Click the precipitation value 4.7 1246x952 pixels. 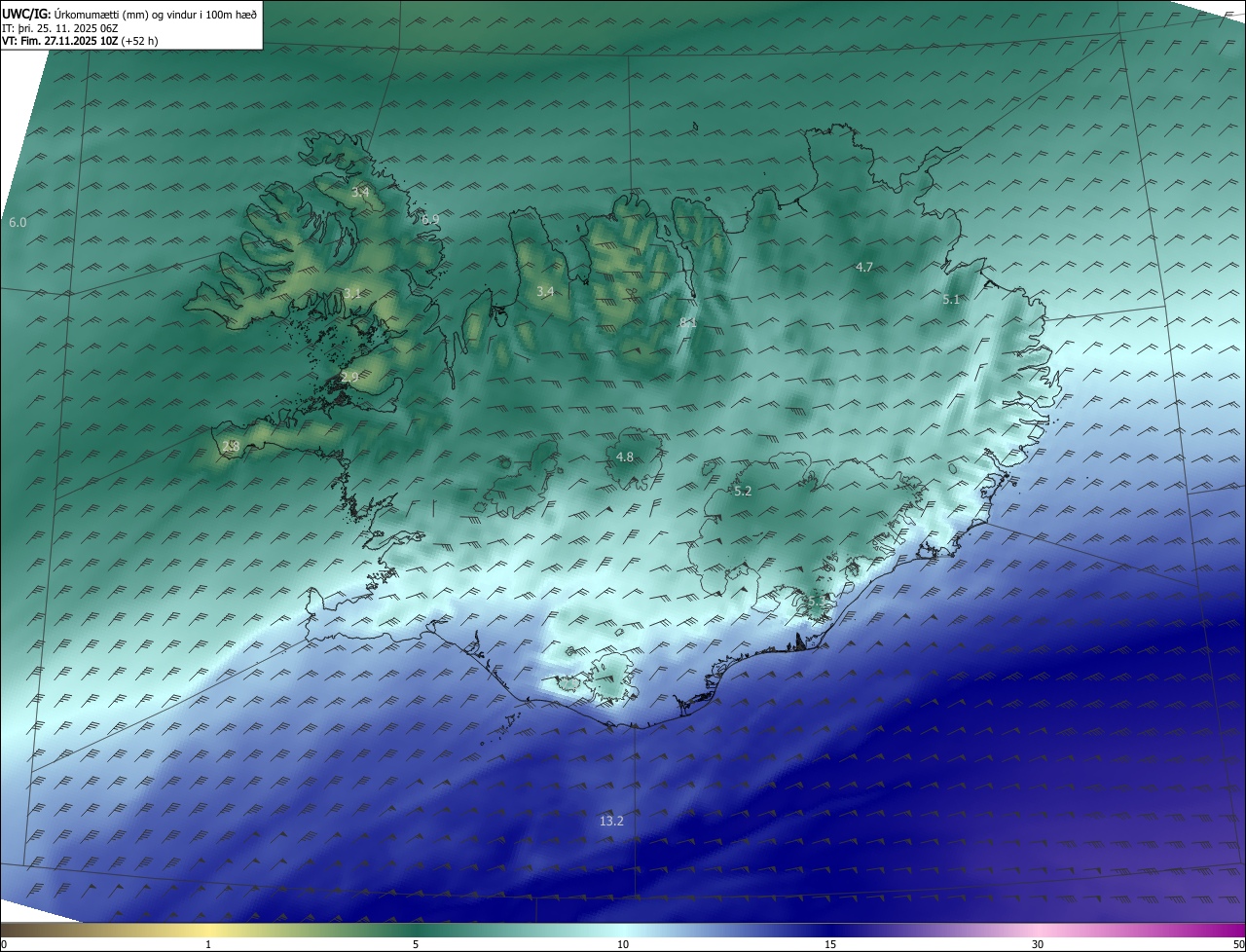[x=864, y=267]
